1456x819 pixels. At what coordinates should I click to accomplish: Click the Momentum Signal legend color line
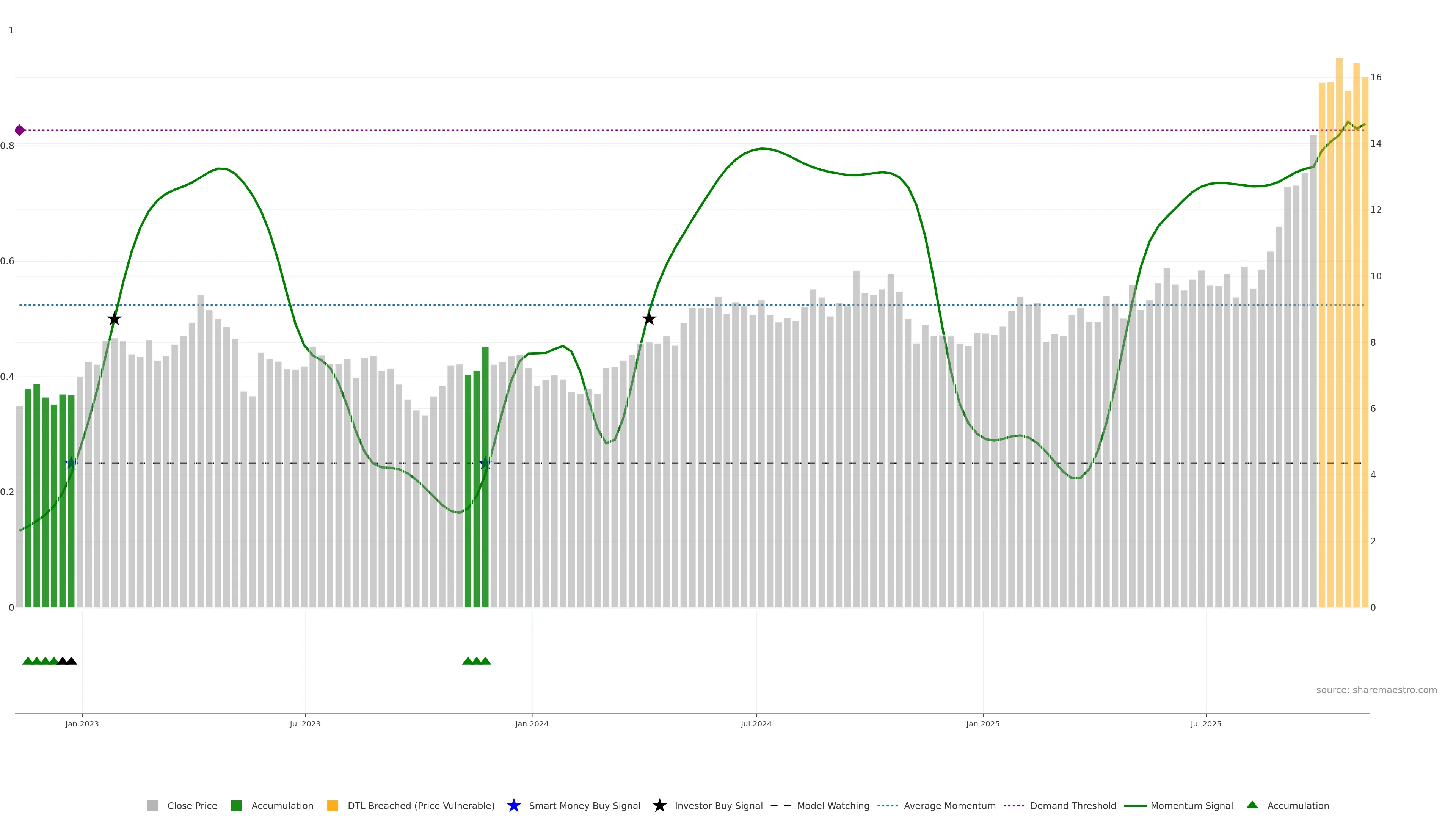pyautogui.click(x=1135, y=806)
